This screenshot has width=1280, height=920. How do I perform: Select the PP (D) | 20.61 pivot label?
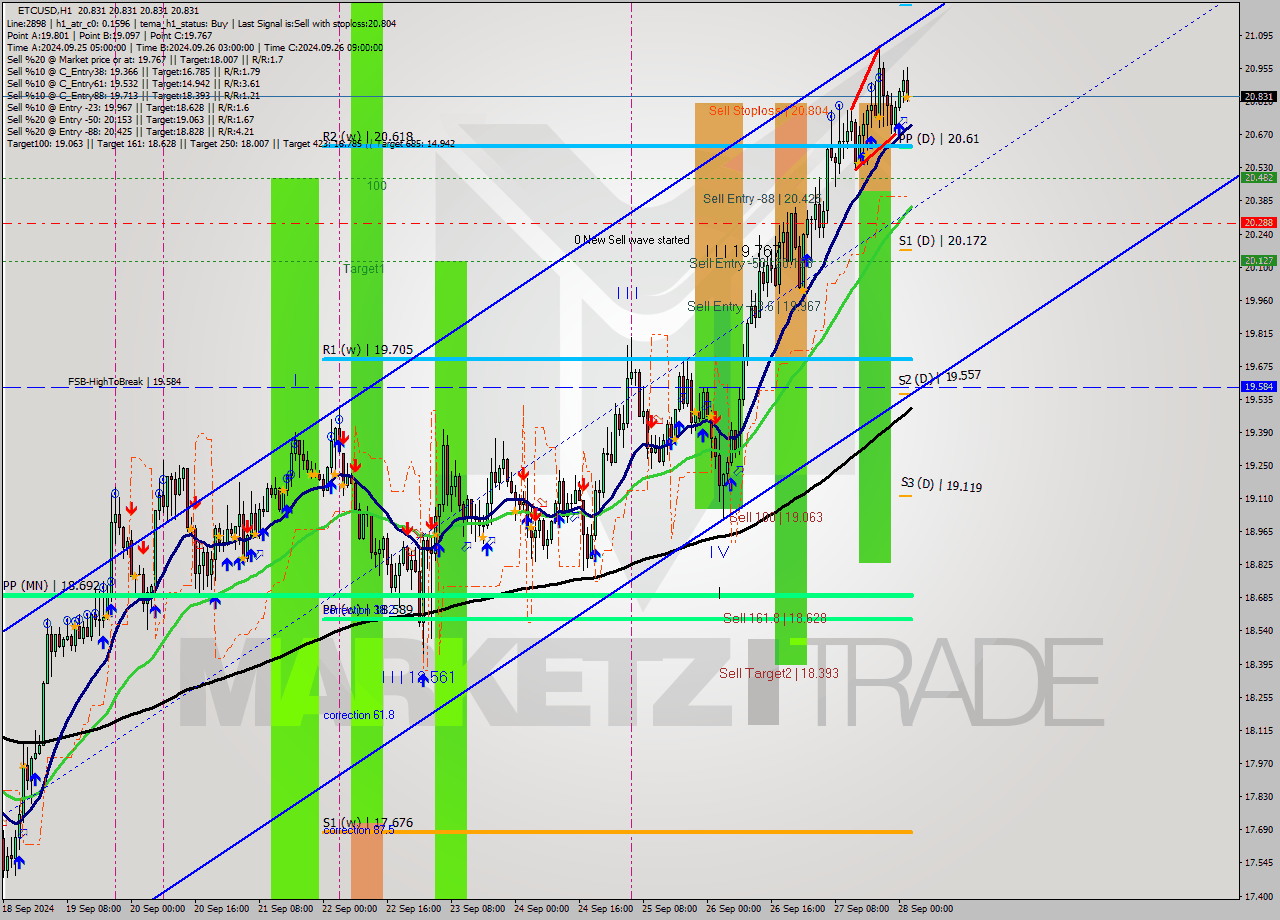(937, 139)
